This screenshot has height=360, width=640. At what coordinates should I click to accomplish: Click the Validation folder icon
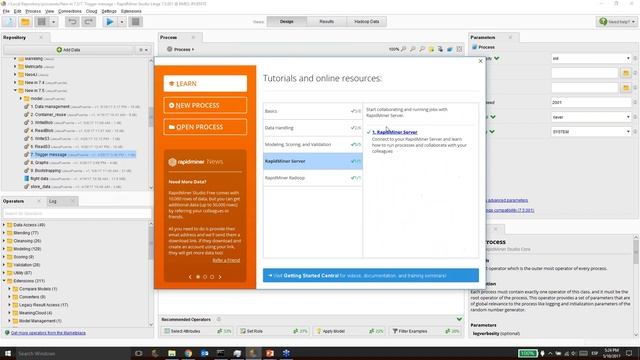(10, 265)
